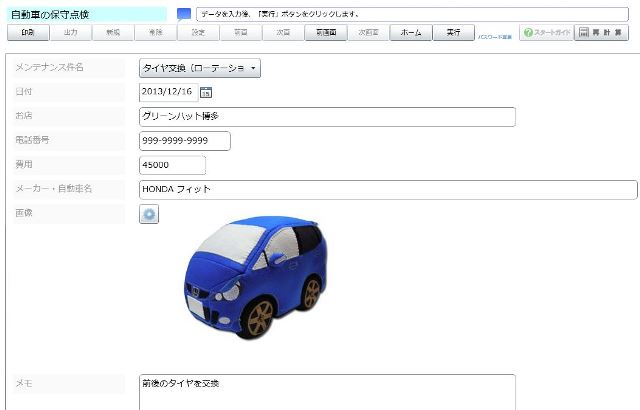This screenshot has height=410, width=640.
Task: Open 設定 from the toolbar
Action: click(198, 33)
